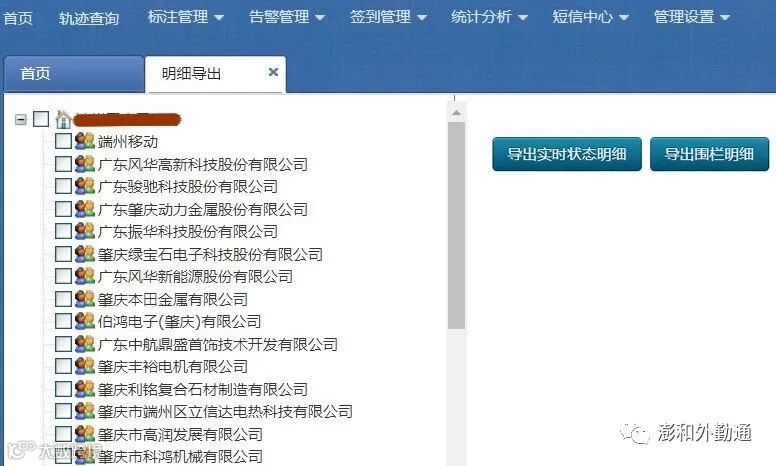Click group icon beside 肇庆市高润发展有限公司
776x466 pixels.
point(85,434)
